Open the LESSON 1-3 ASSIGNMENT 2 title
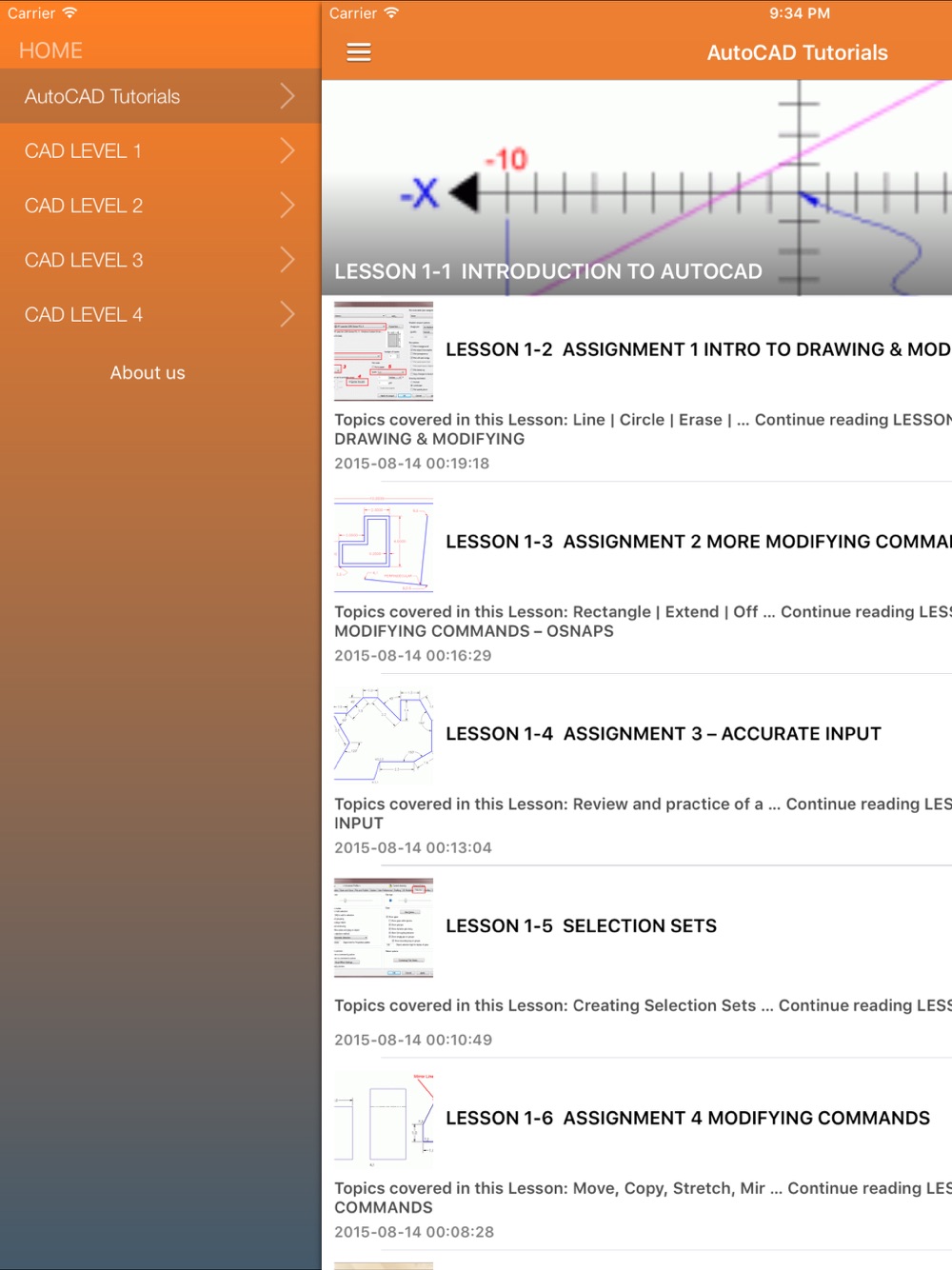 699,542
